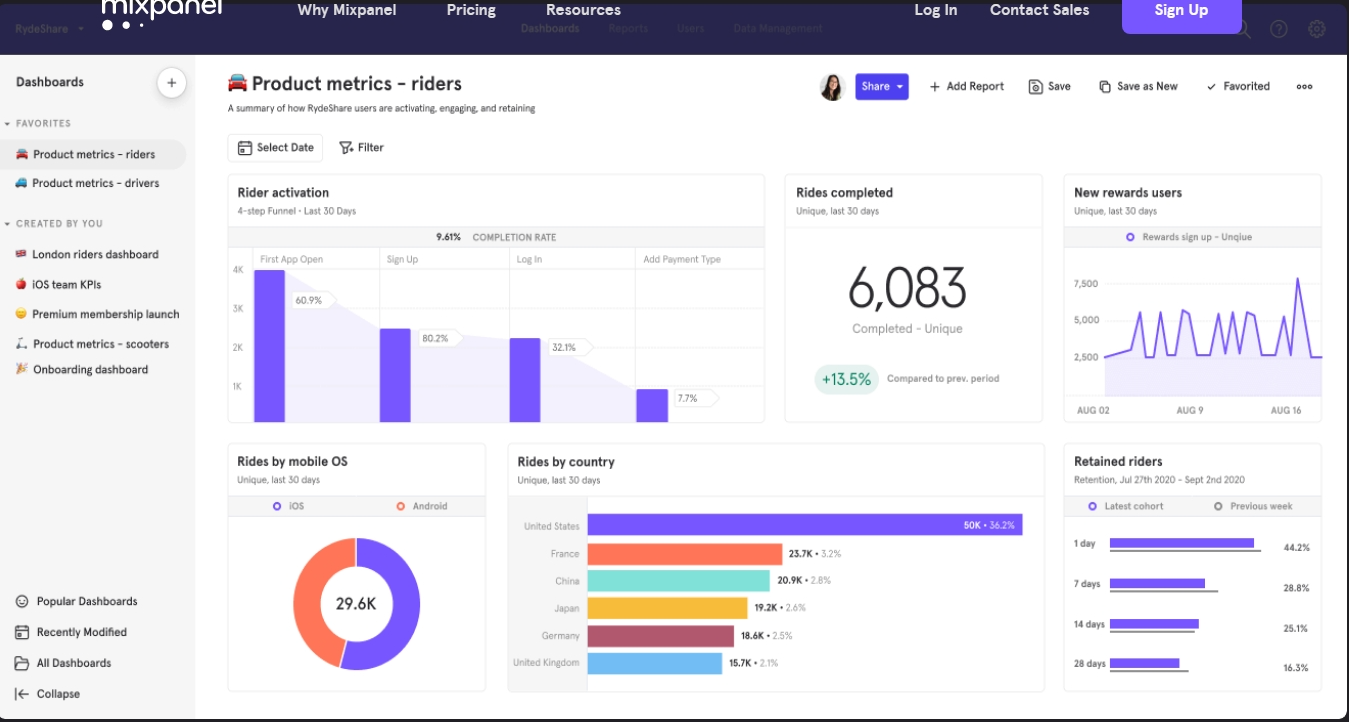Click the plus button next to Dashboards
The height and width of the screenshot is (722, 1349).
tap(171, 83)
